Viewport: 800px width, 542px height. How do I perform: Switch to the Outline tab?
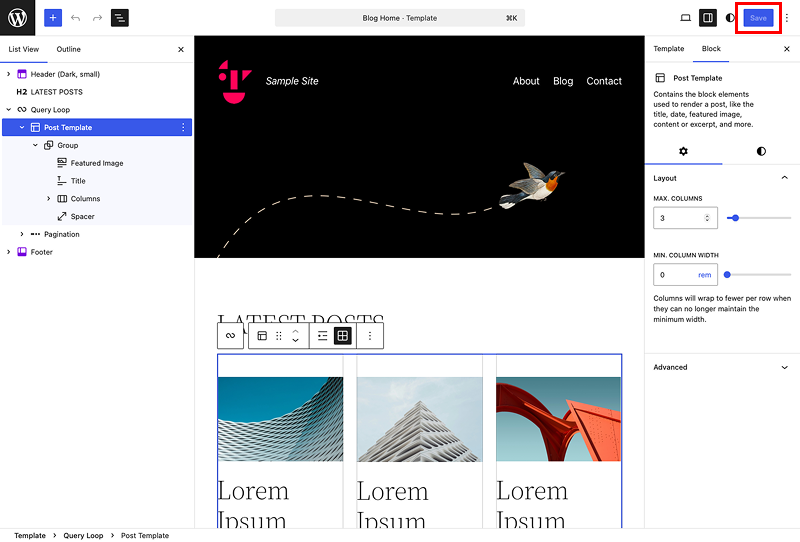point(68,50)
